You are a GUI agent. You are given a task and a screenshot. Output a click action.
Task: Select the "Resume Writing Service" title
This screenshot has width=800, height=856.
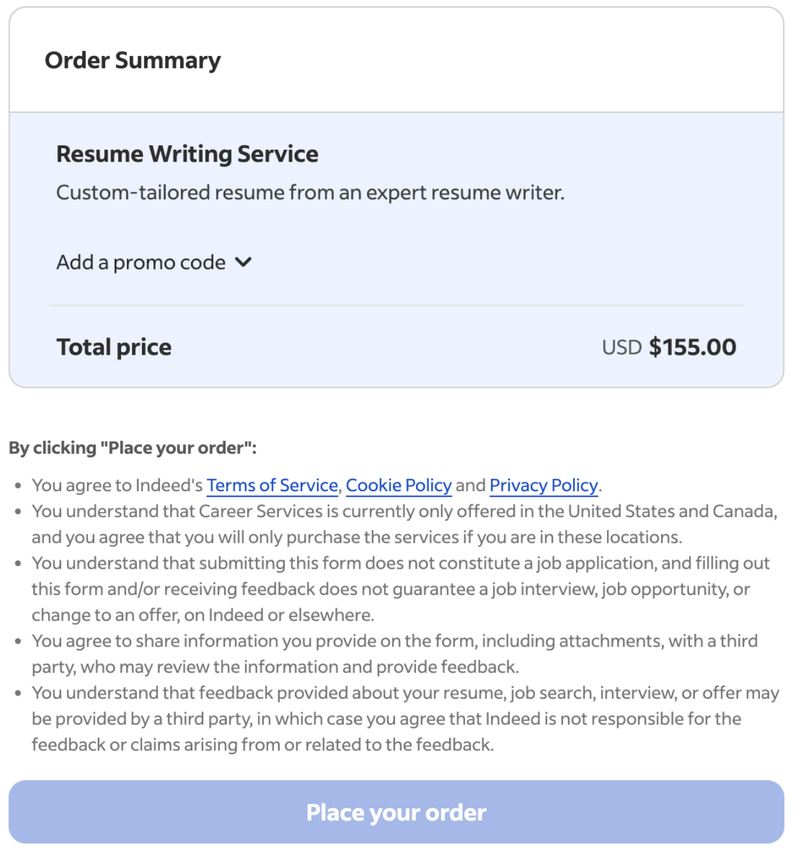coord(186,154)
